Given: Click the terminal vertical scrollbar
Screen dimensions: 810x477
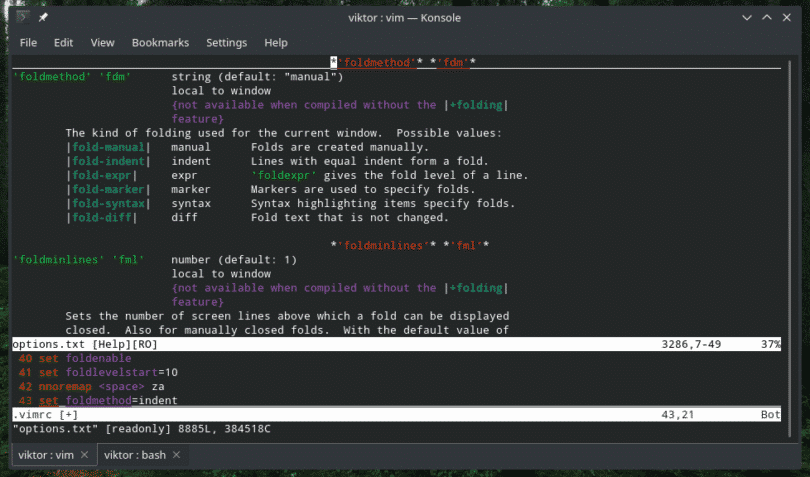Looking at the screenshot, I should pyautogui.click(x=789, y=249).
